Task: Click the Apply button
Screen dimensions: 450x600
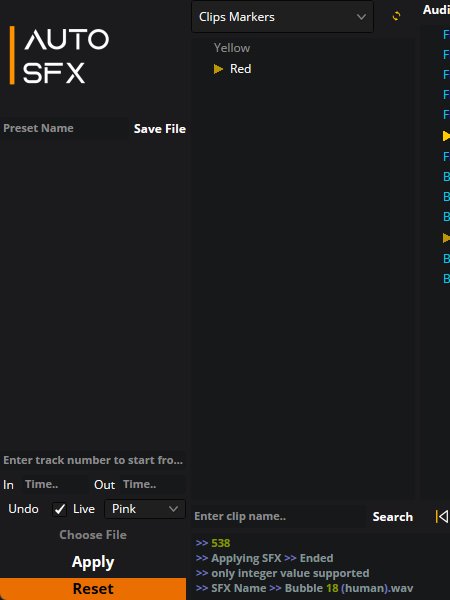Action: [x=93, y=562]
